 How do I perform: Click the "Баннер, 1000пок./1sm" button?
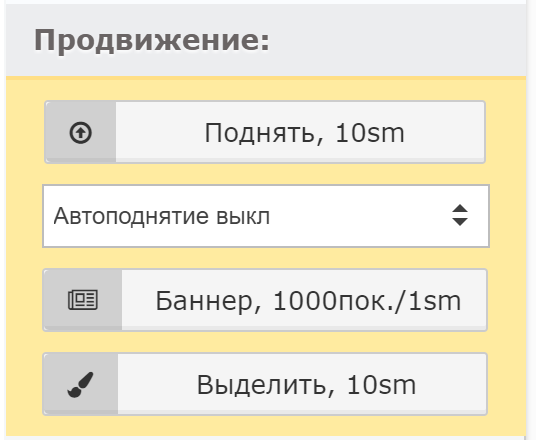coord(265,300)
